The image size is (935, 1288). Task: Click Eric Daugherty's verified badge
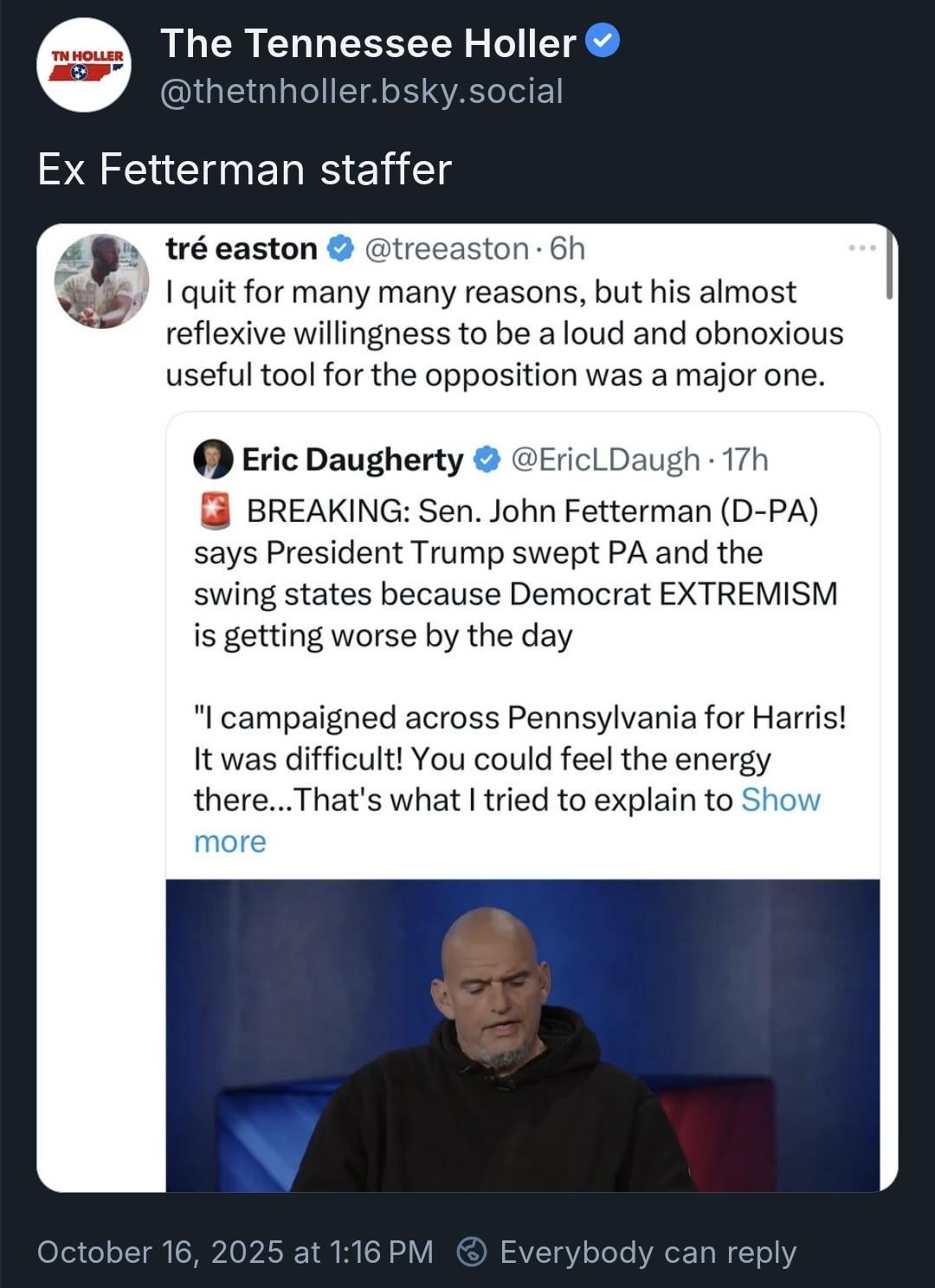pyautogui.click(x=487, y=460)
